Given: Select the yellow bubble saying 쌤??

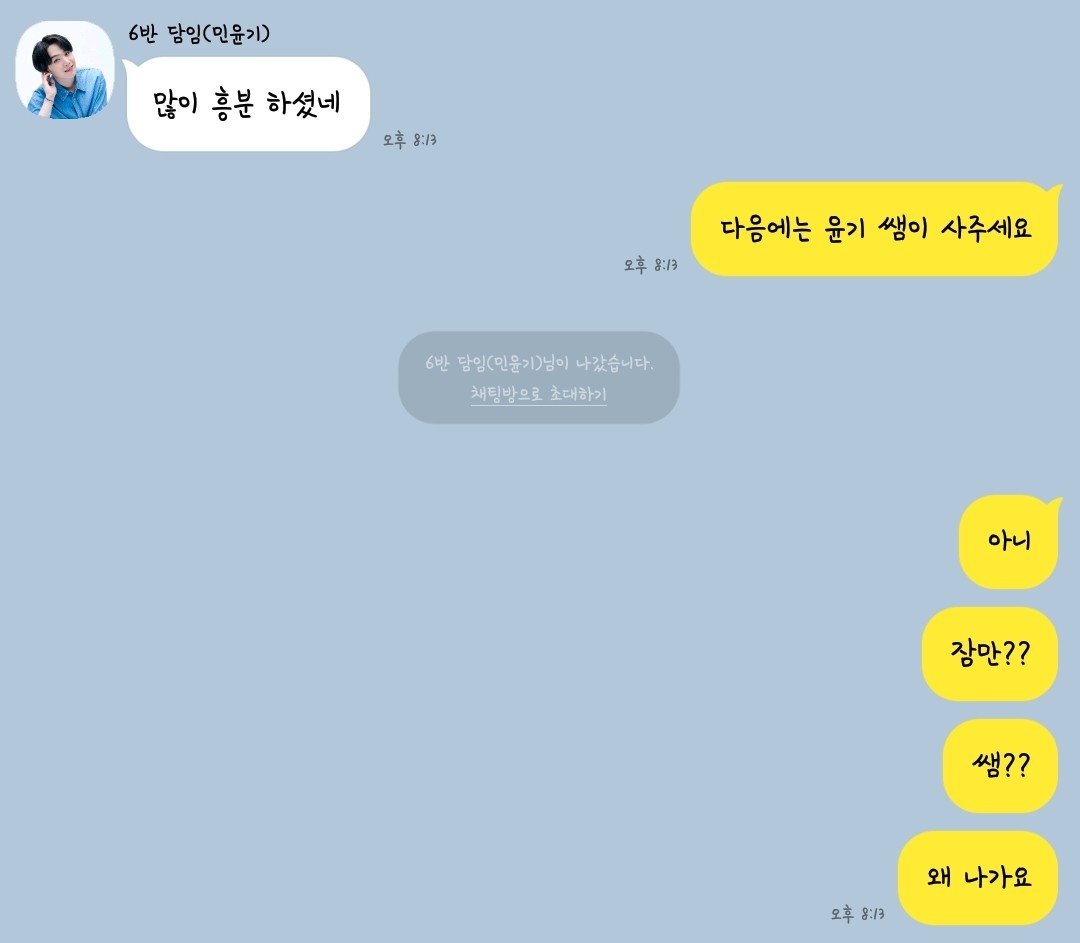Looking at the screenshot, I should point(1000,766).
